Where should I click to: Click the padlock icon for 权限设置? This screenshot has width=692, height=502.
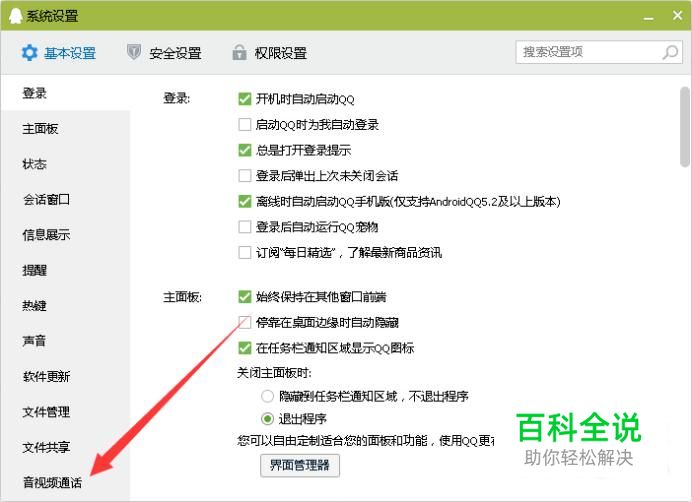[239, 52]
